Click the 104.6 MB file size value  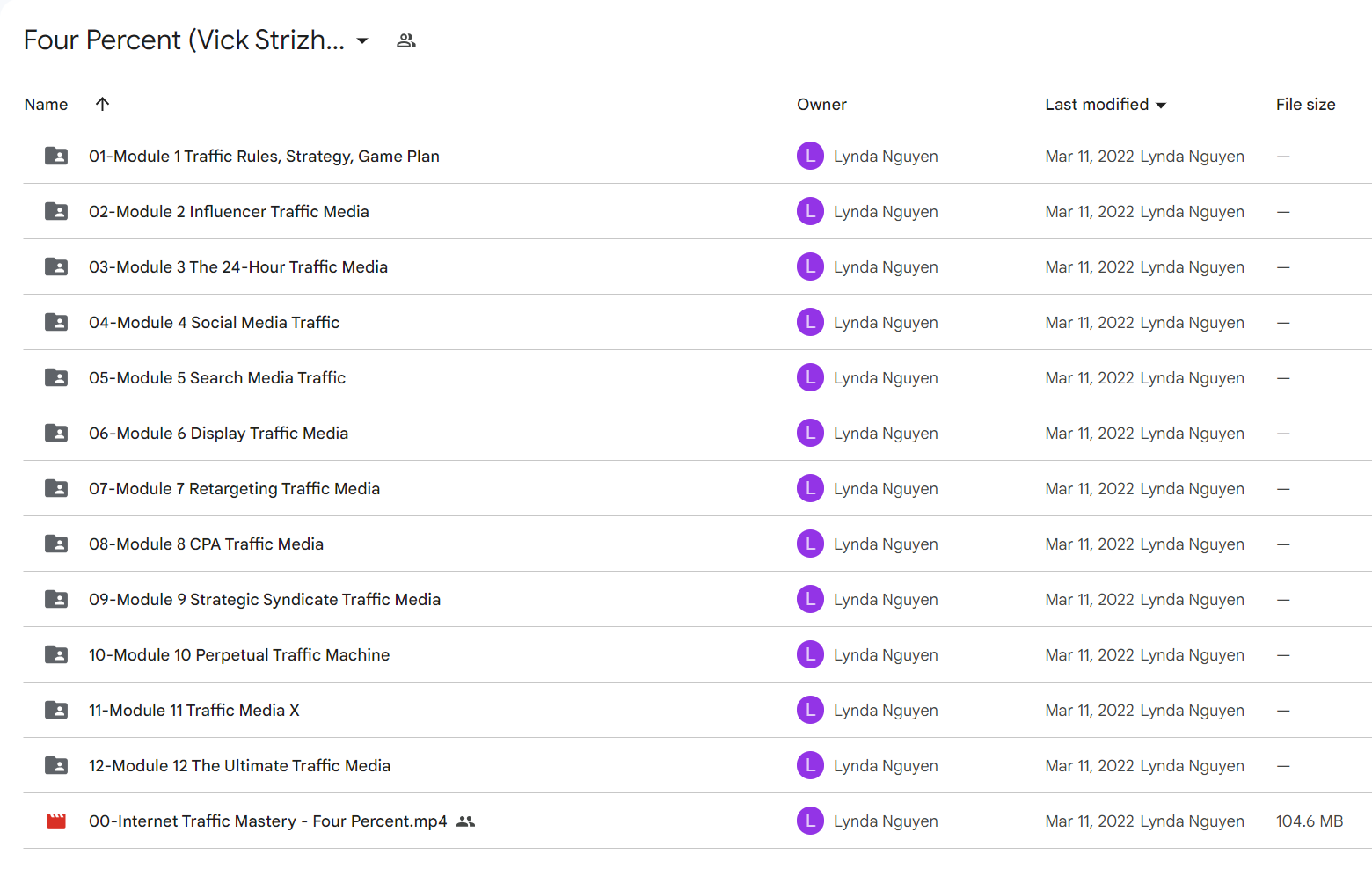pos(1310,821)
